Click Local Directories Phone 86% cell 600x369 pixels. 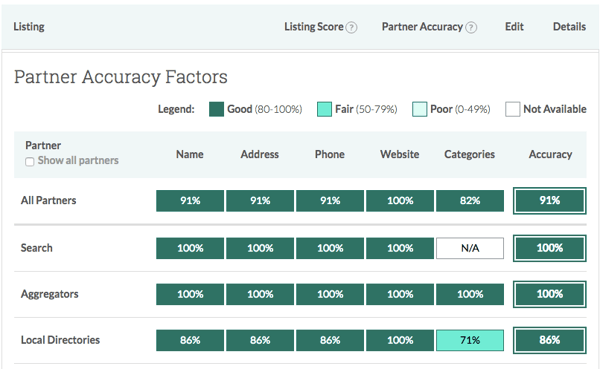coord(330,340)
